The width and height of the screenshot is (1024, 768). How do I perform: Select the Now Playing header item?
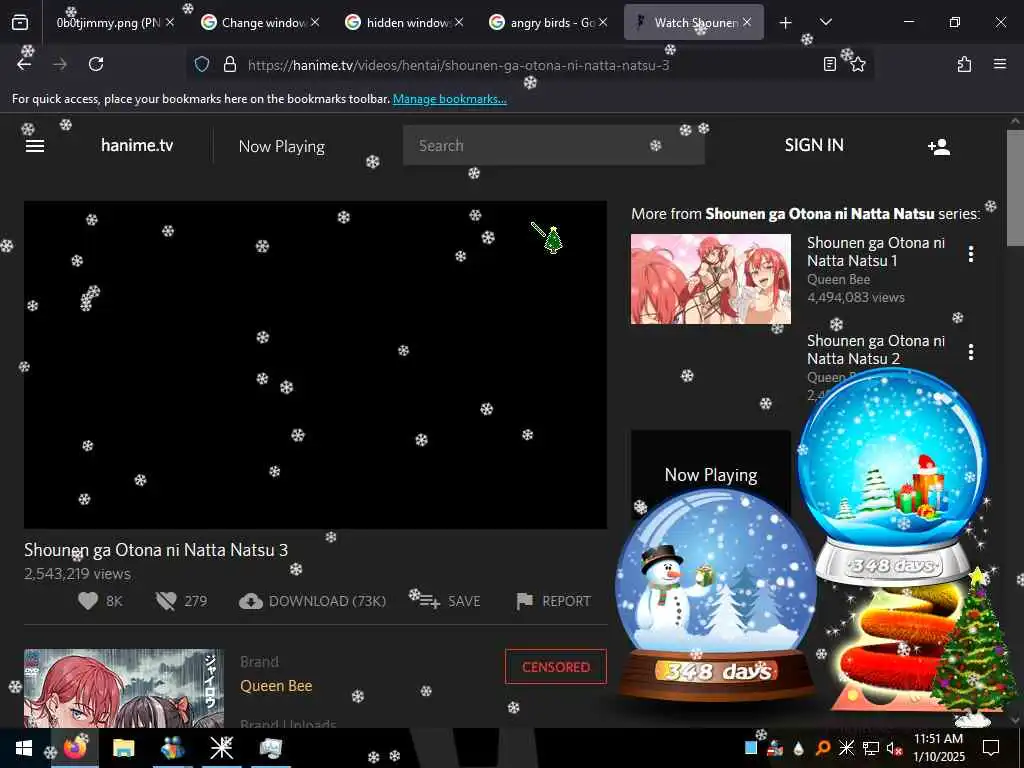(x=281, y=146)
